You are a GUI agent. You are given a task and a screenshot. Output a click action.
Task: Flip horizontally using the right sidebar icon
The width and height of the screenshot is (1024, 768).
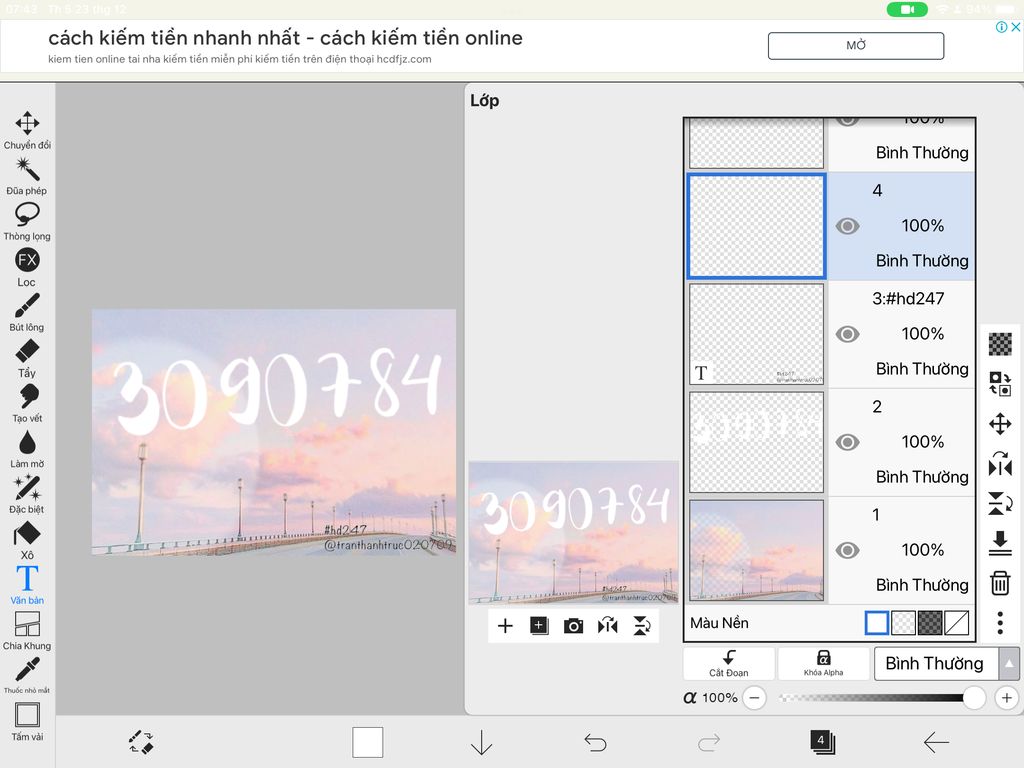(x=1000, y=464)
